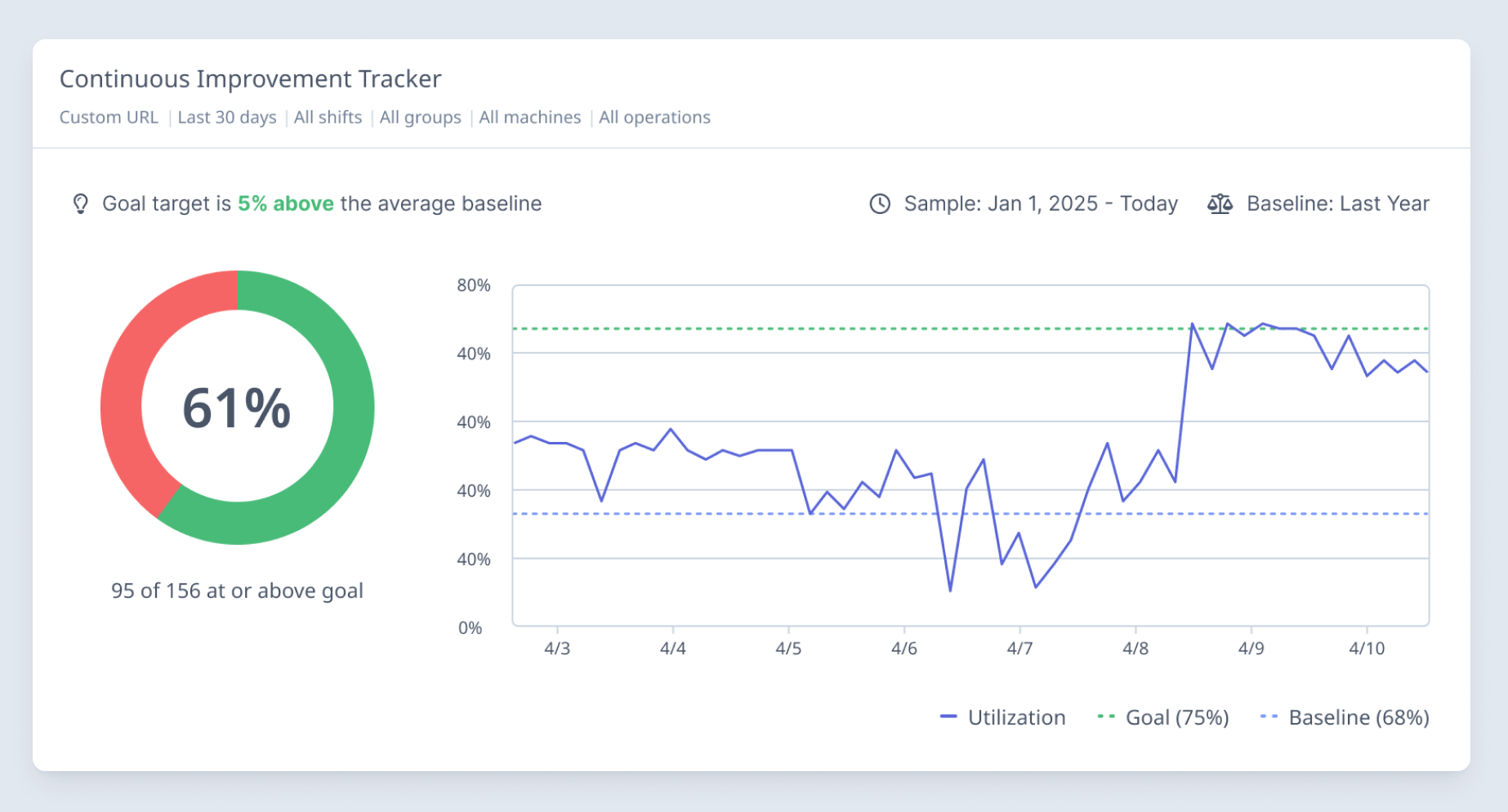Open the Last 30 days filter
Image resolution: width=1508 pixels, height=812 pixels.
coord(226,117)
